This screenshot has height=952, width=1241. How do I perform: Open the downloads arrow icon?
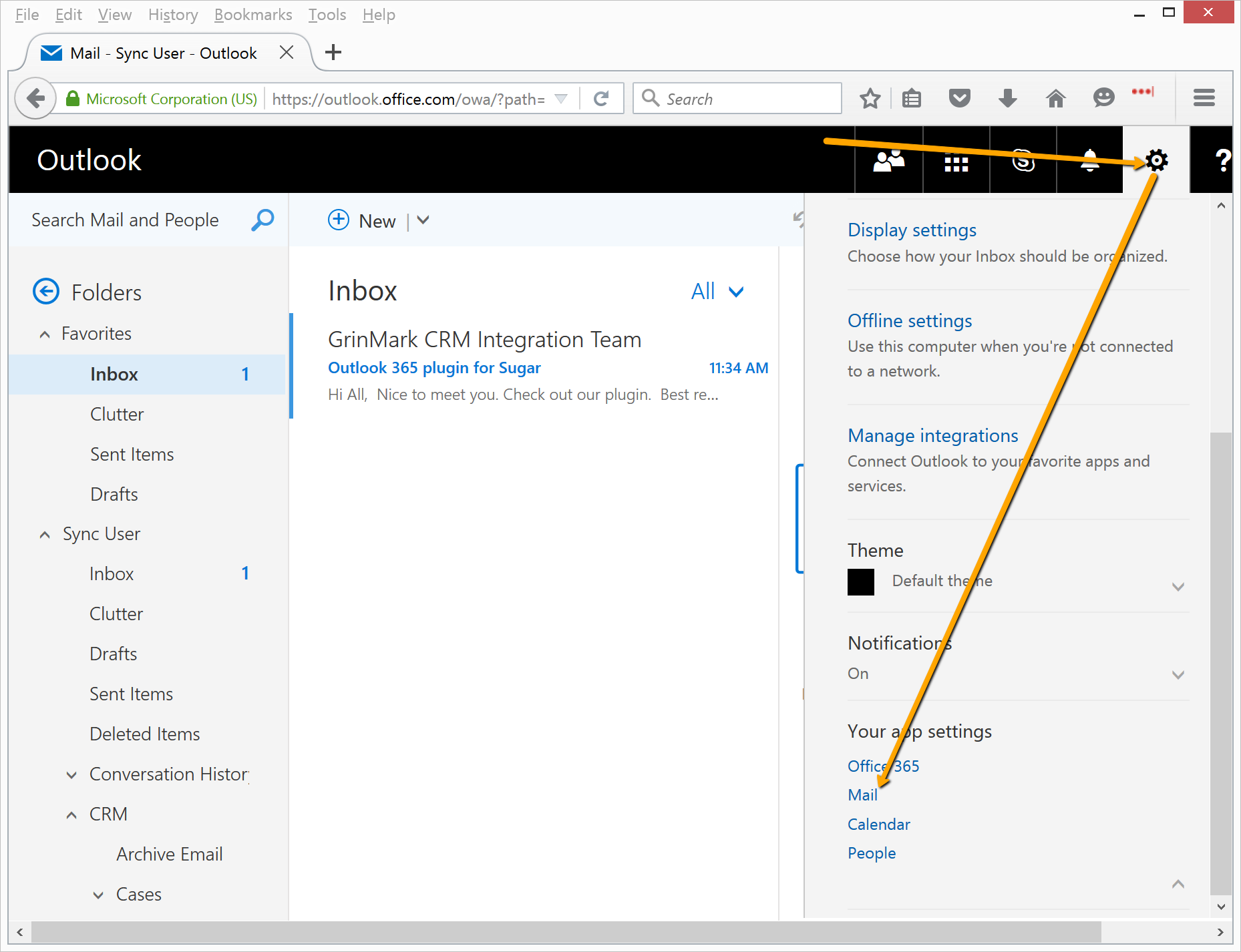(1007, 99)
